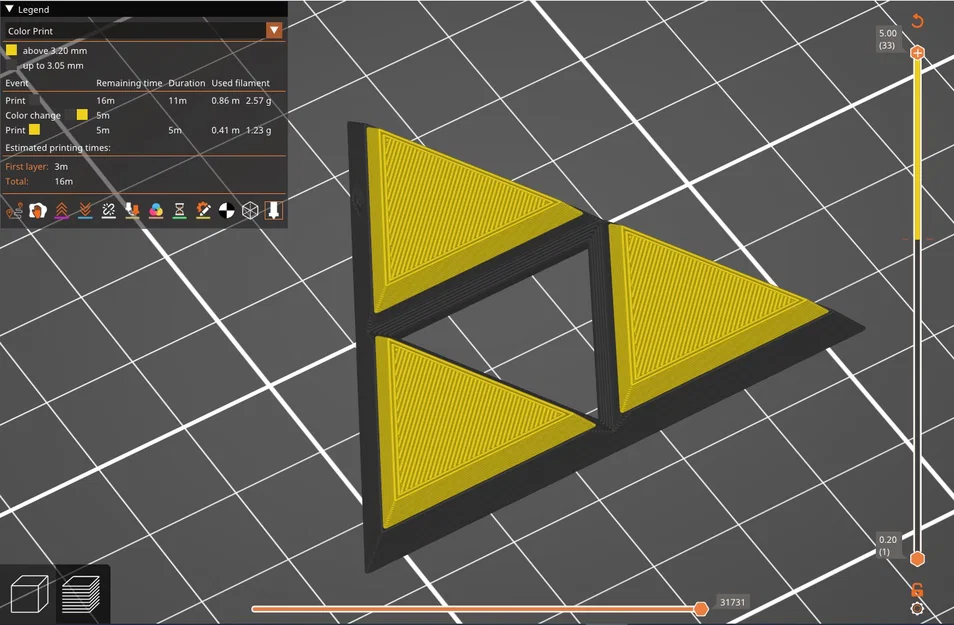The image size is (954, 625).
Task: Click the 'Duration' column header
Action: pyautogui.click(x=187, y=83)
